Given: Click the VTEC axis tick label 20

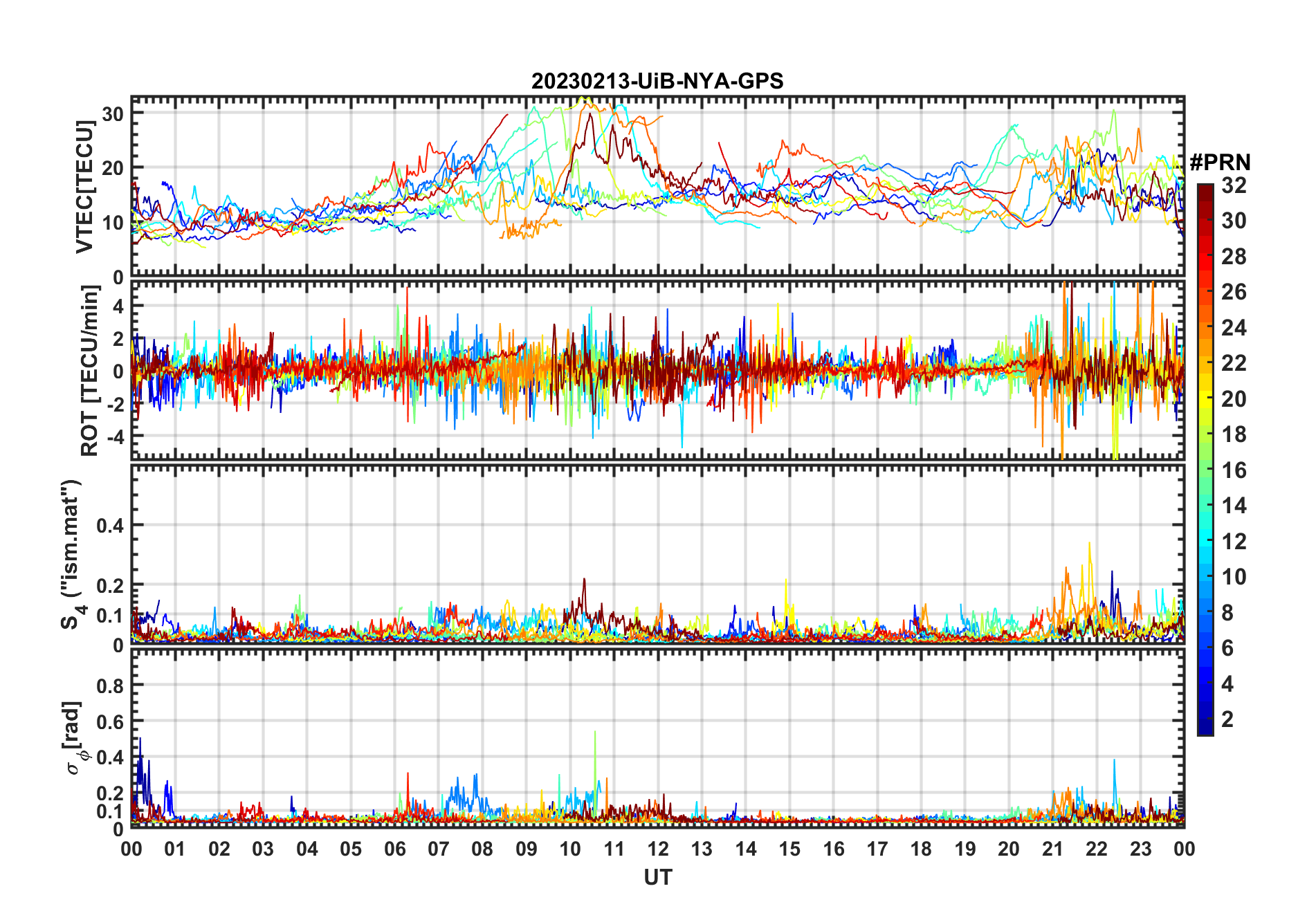Looking at the screenshot, I should click(x=113, y=168).
